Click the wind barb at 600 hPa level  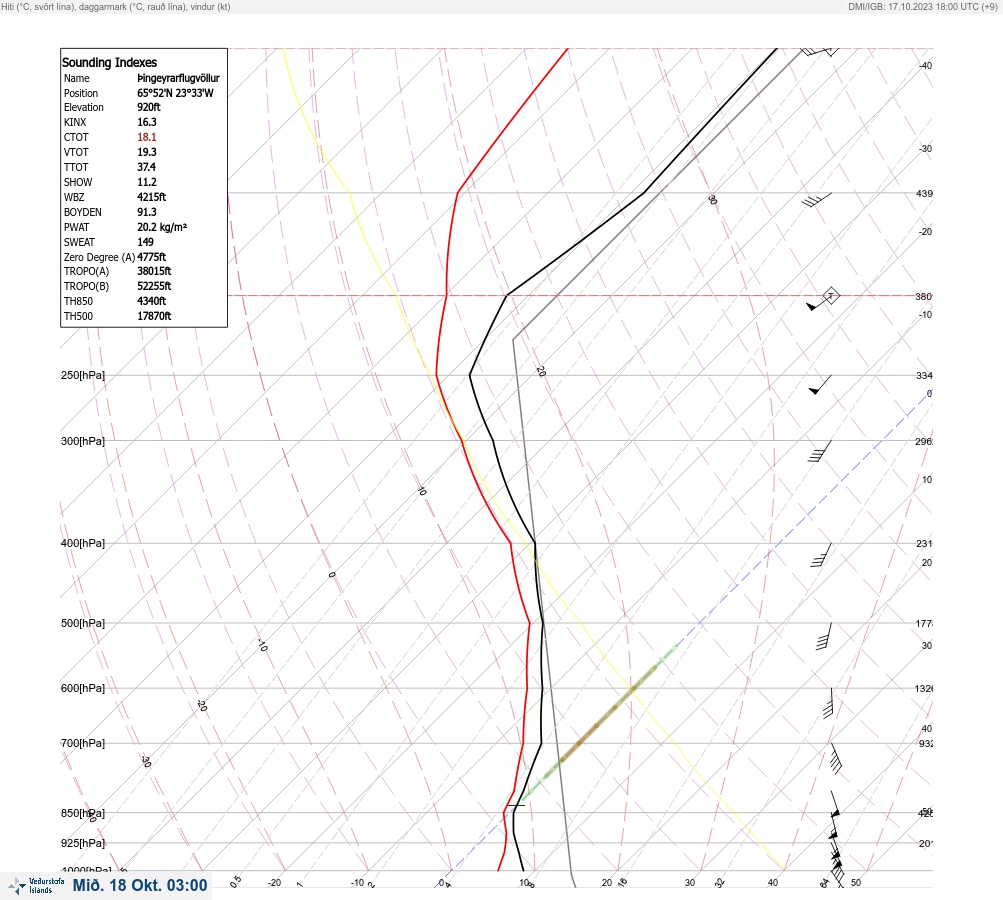pos(828,703)
